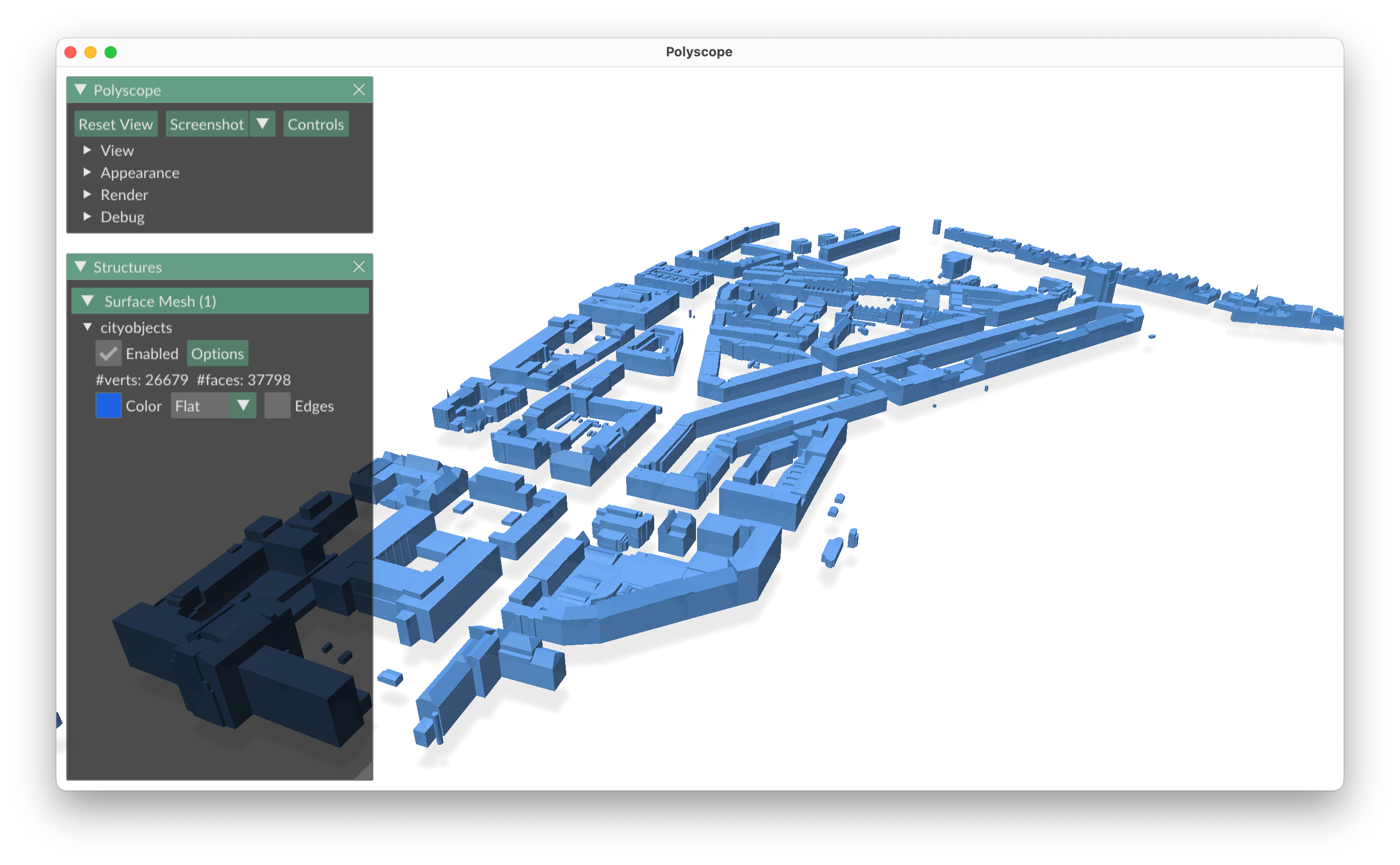This screenshot has width=1400, height=865.
Task: Collapse the cityobjects tree node
Action: pyautogui.click(x=87, y=327)
